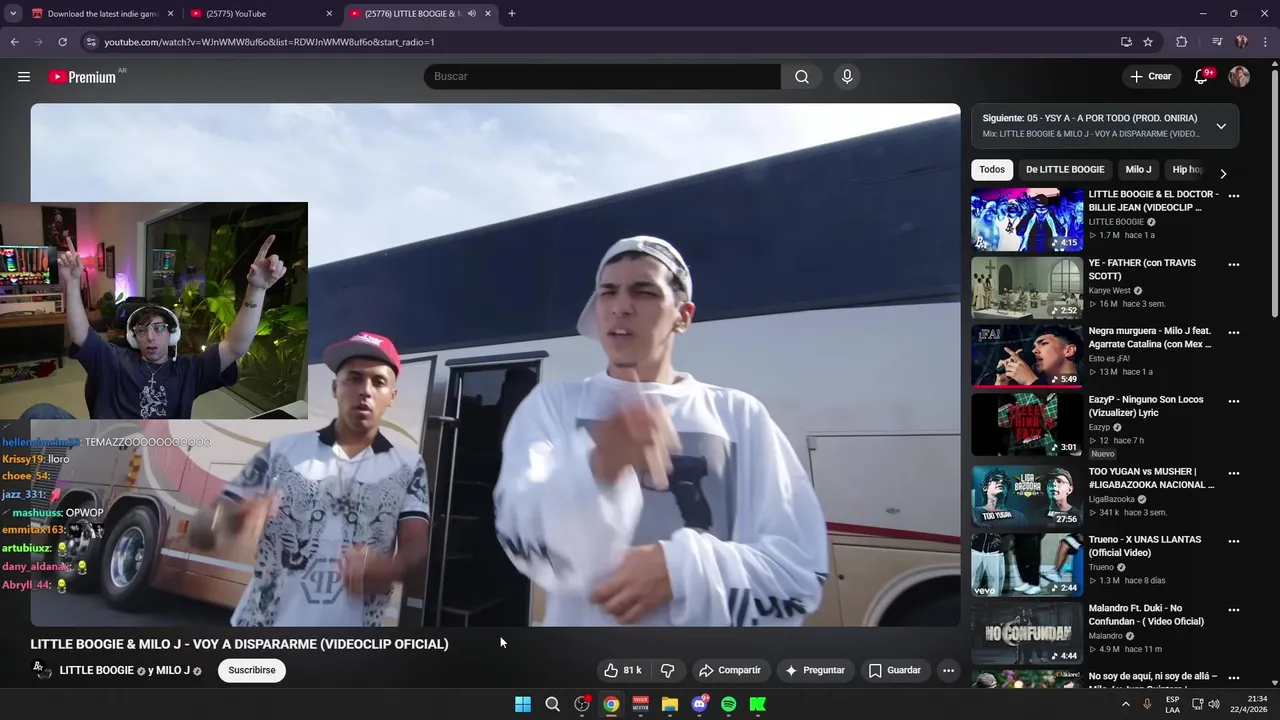
Task: Click the Buscar search field
Action: pos(602,77)
